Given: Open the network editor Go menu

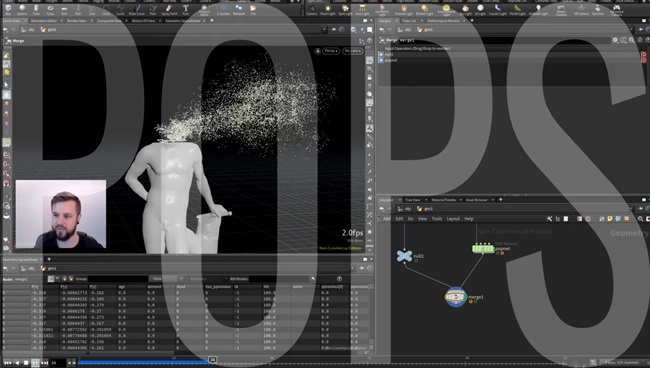Looking at the screenshot, I should point(410,218).
